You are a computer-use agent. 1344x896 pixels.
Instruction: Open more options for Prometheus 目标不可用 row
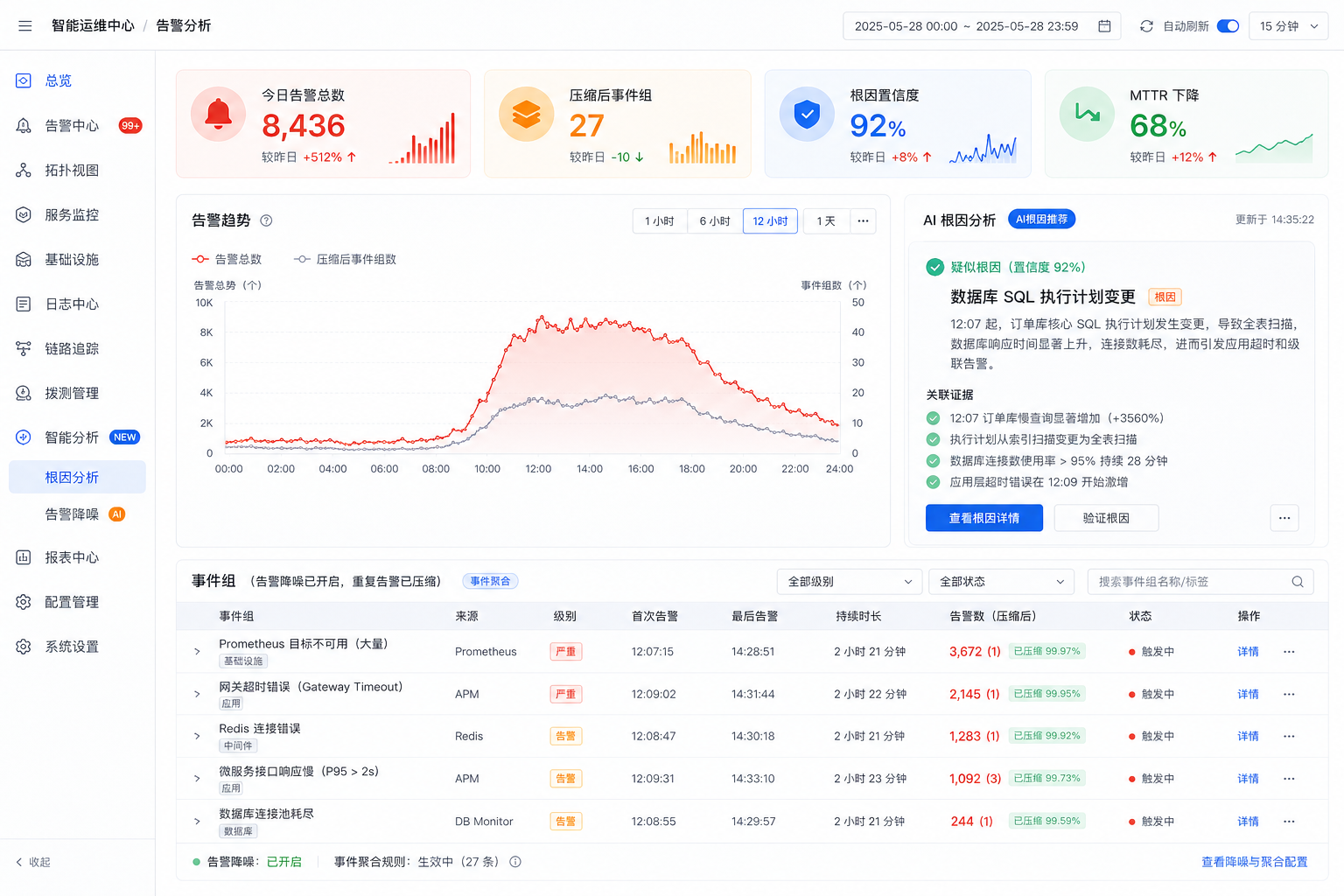1289,652
